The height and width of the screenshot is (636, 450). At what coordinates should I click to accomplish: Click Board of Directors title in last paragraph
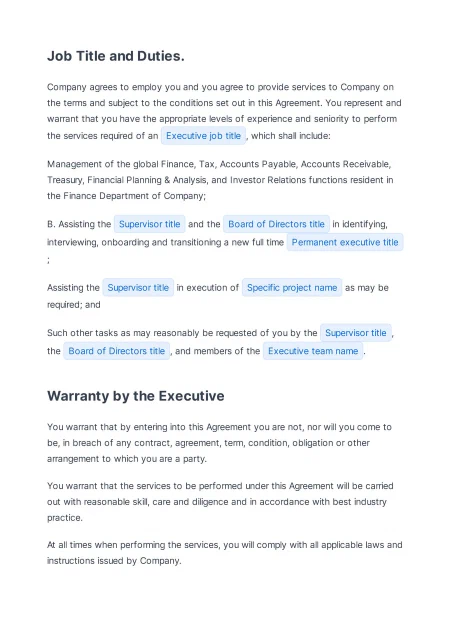coord(116,351)
